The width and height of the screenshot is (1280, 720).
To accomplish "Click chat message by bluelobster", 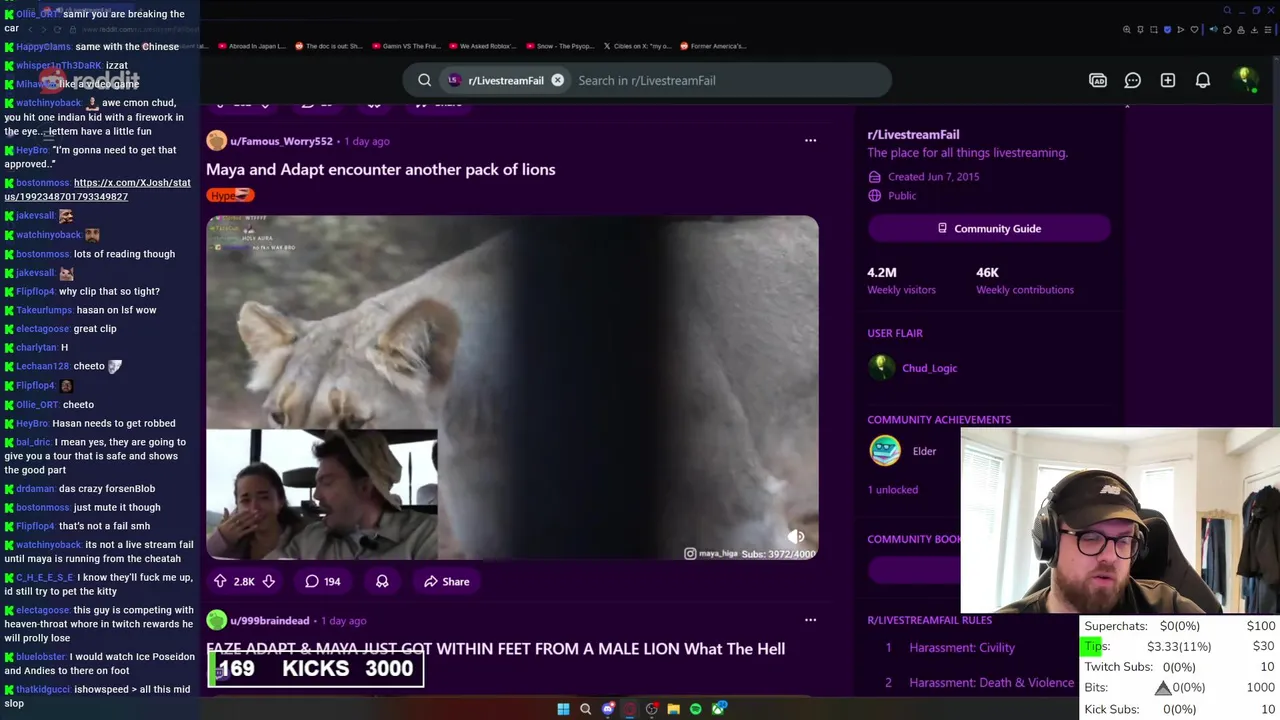I will [x=98, y=664].
